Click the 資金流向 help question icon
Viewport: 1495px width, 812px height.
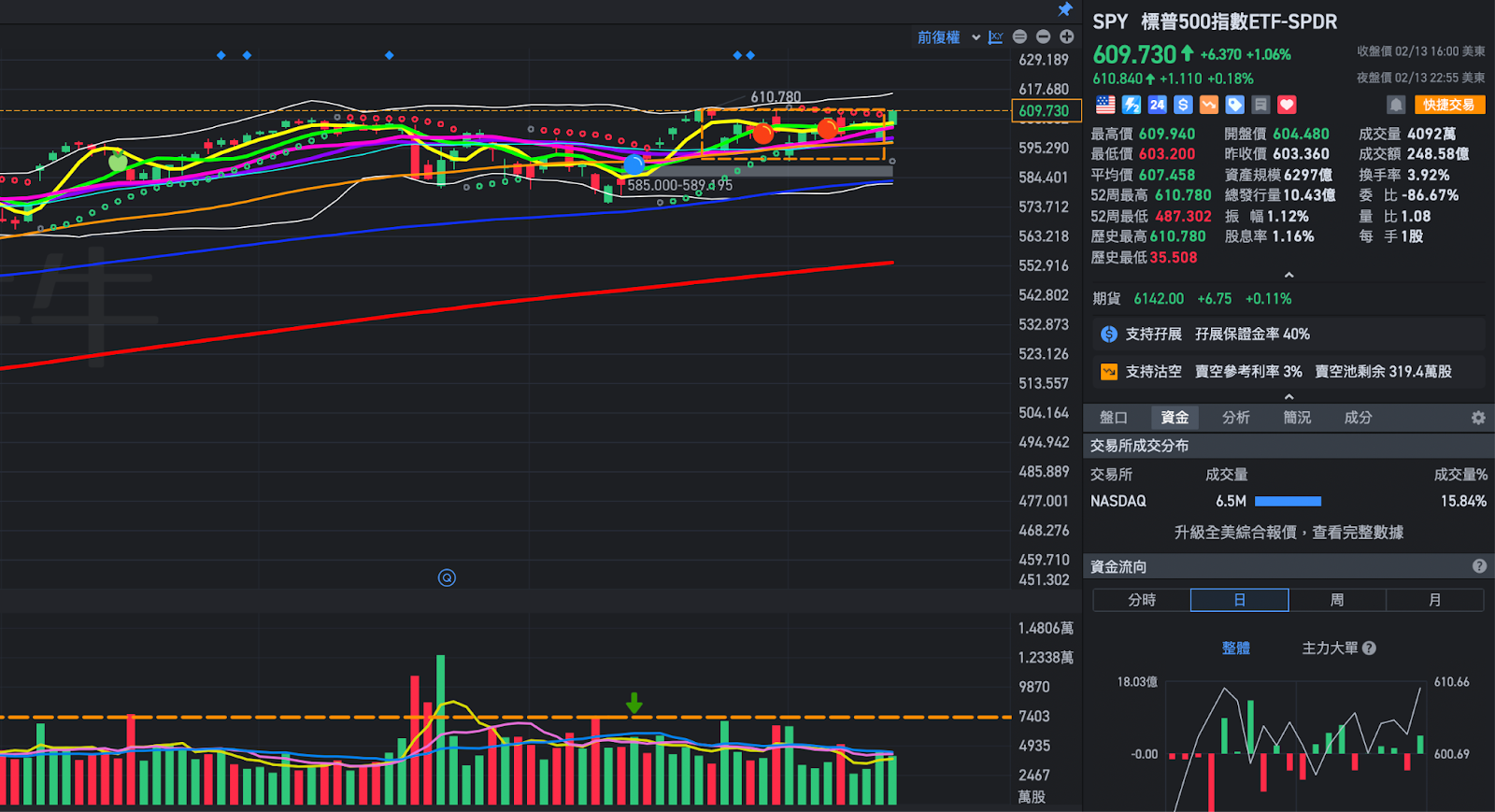pos(1479,566)
